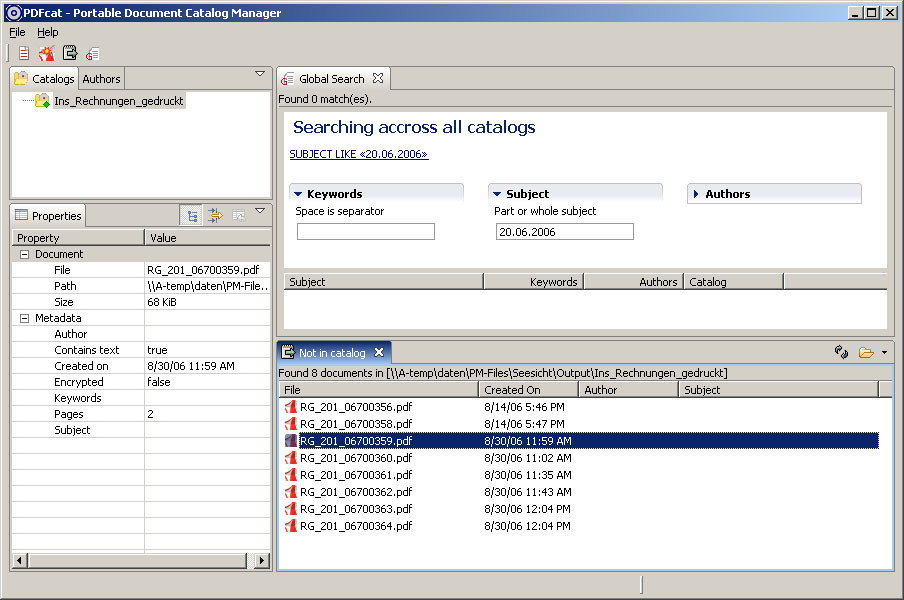Click the PDF icon of RG_201_06700361.pdf
The image size is (904, 600).
pos(291,475)
